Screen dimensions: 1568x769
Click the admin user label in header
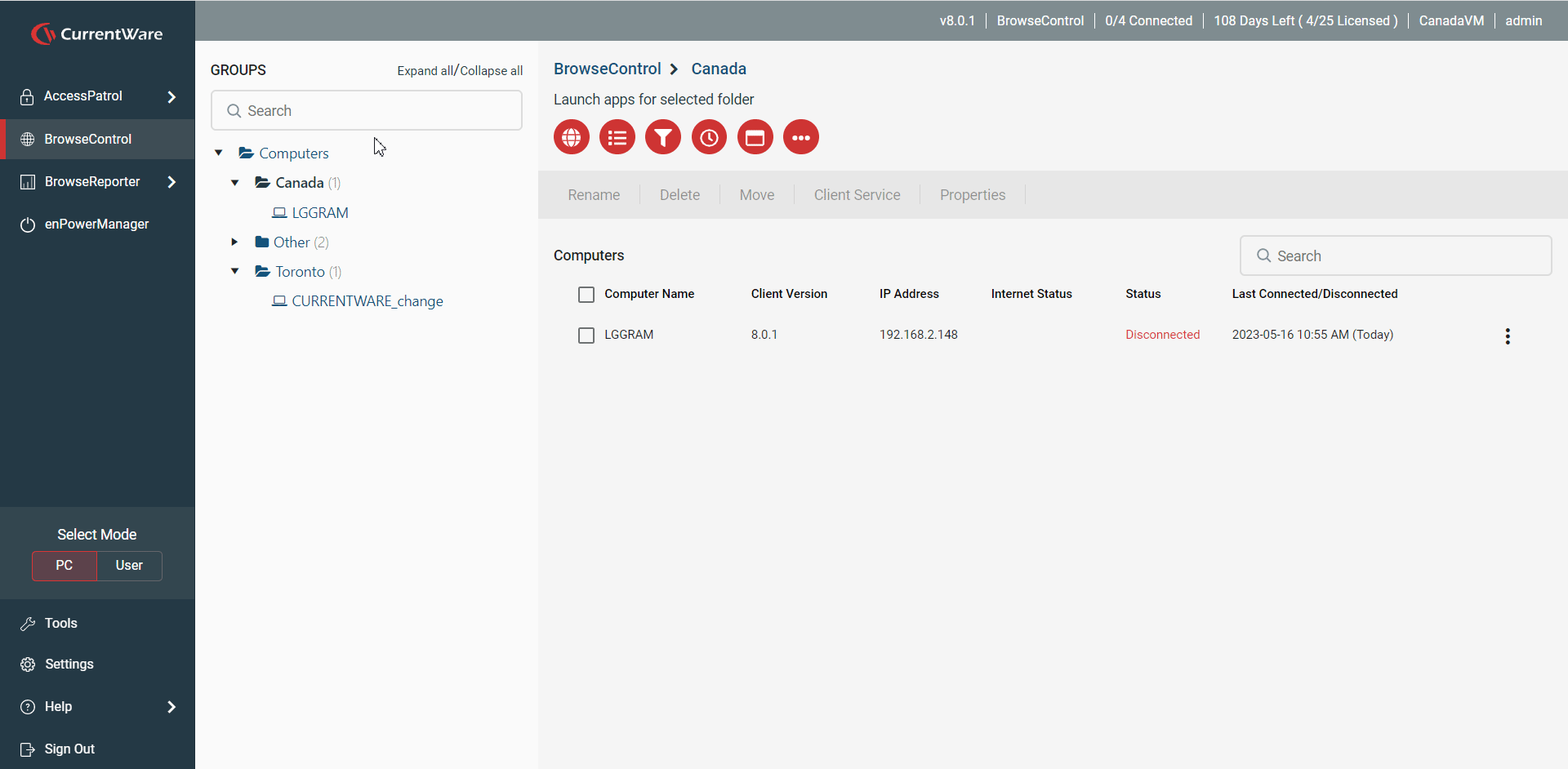coord(1524,21)
